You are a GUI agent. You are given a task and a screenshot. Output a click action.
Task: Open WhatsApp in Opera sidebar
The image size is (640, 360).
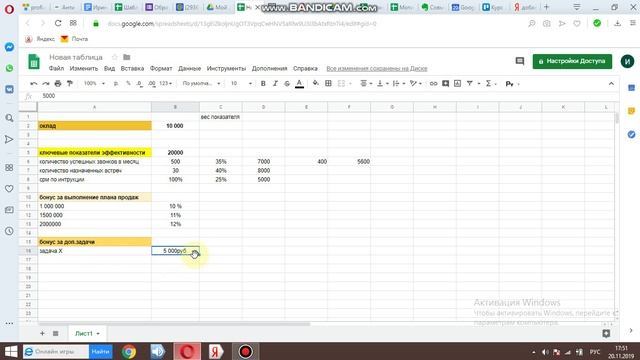point(9,68)
